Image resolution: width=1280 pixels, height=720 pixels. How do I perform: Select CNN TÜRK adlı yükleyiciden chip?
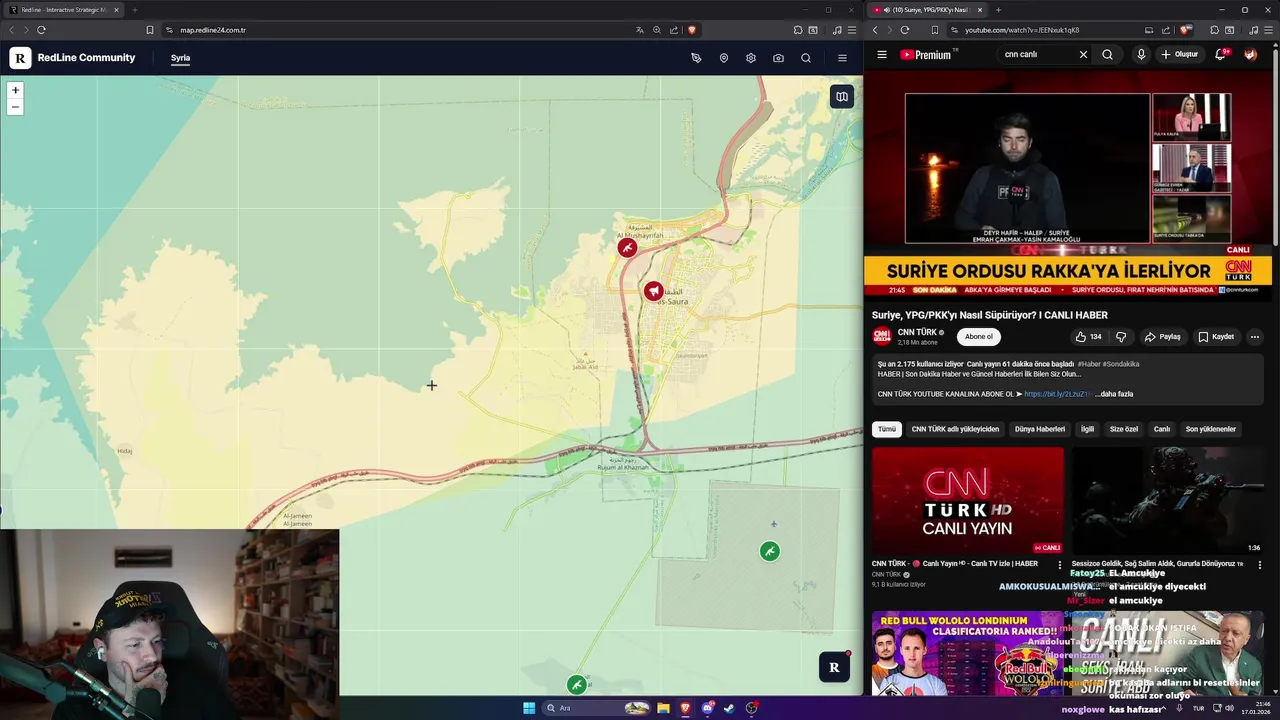tap(955, 429)
